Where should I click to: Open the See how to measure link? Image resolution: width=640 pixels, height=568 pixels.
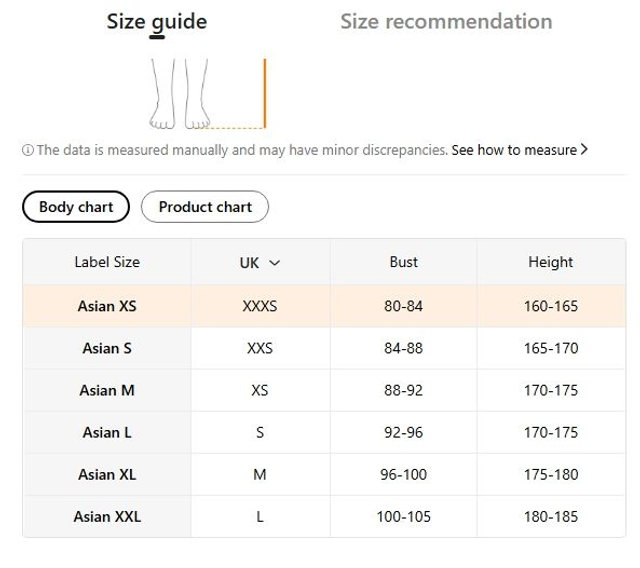(513, 150)
